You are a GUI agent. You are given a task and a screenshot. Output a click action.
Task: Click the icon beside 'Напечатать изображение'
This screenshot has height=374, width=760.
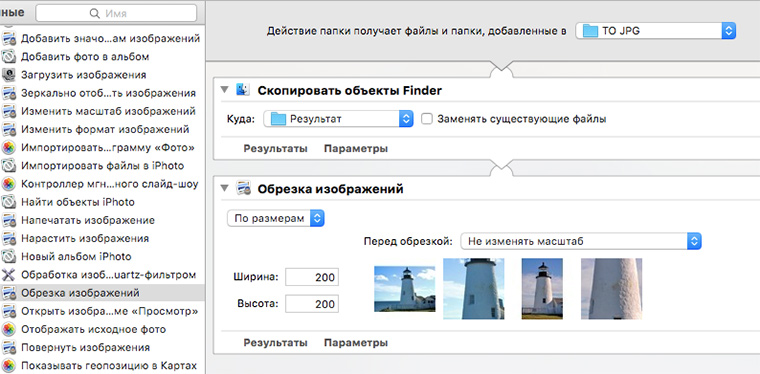[x=9, y=220]
